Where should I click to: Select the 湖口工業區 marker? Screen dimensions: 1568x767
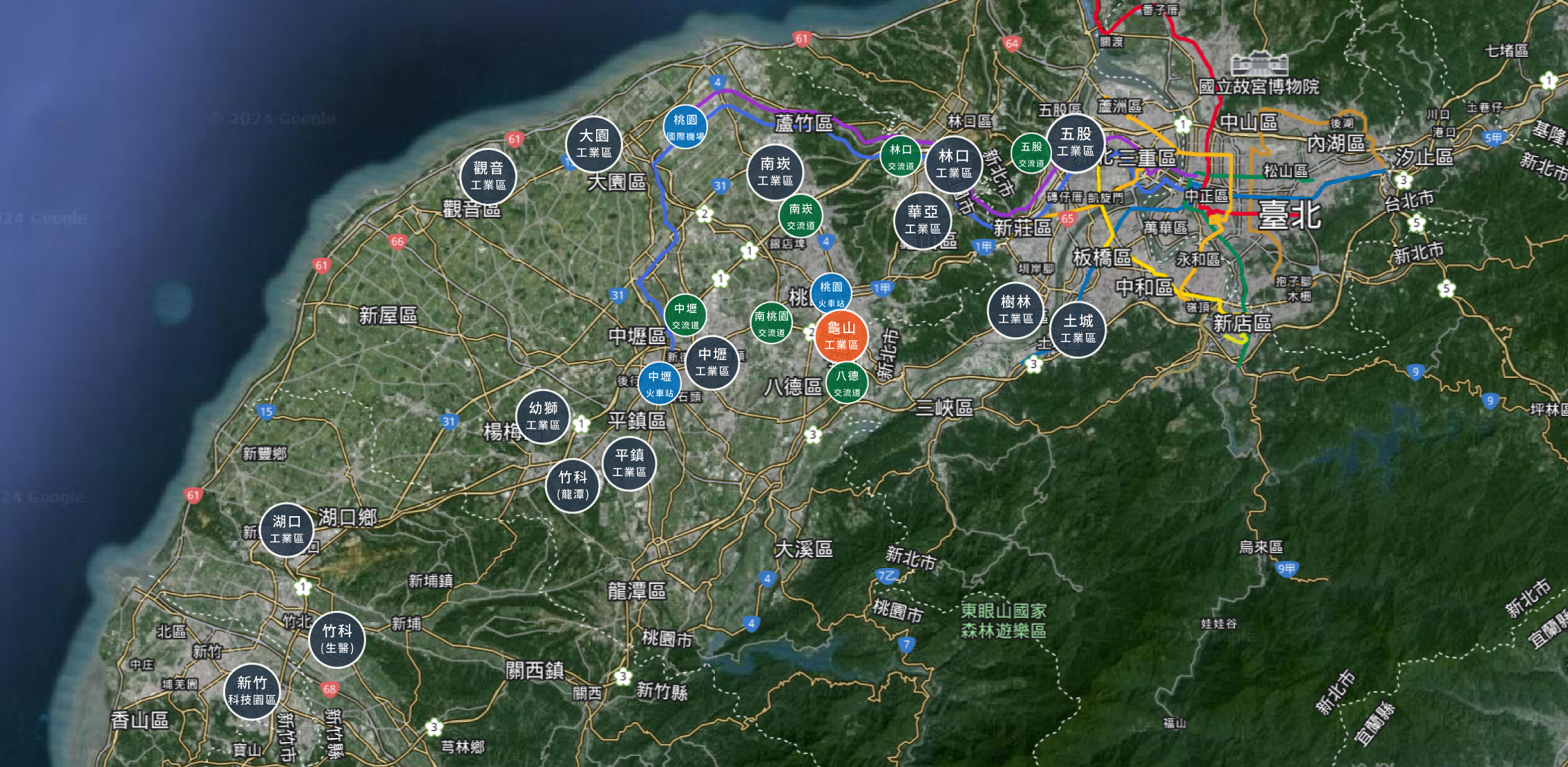[x=287, y=529]
